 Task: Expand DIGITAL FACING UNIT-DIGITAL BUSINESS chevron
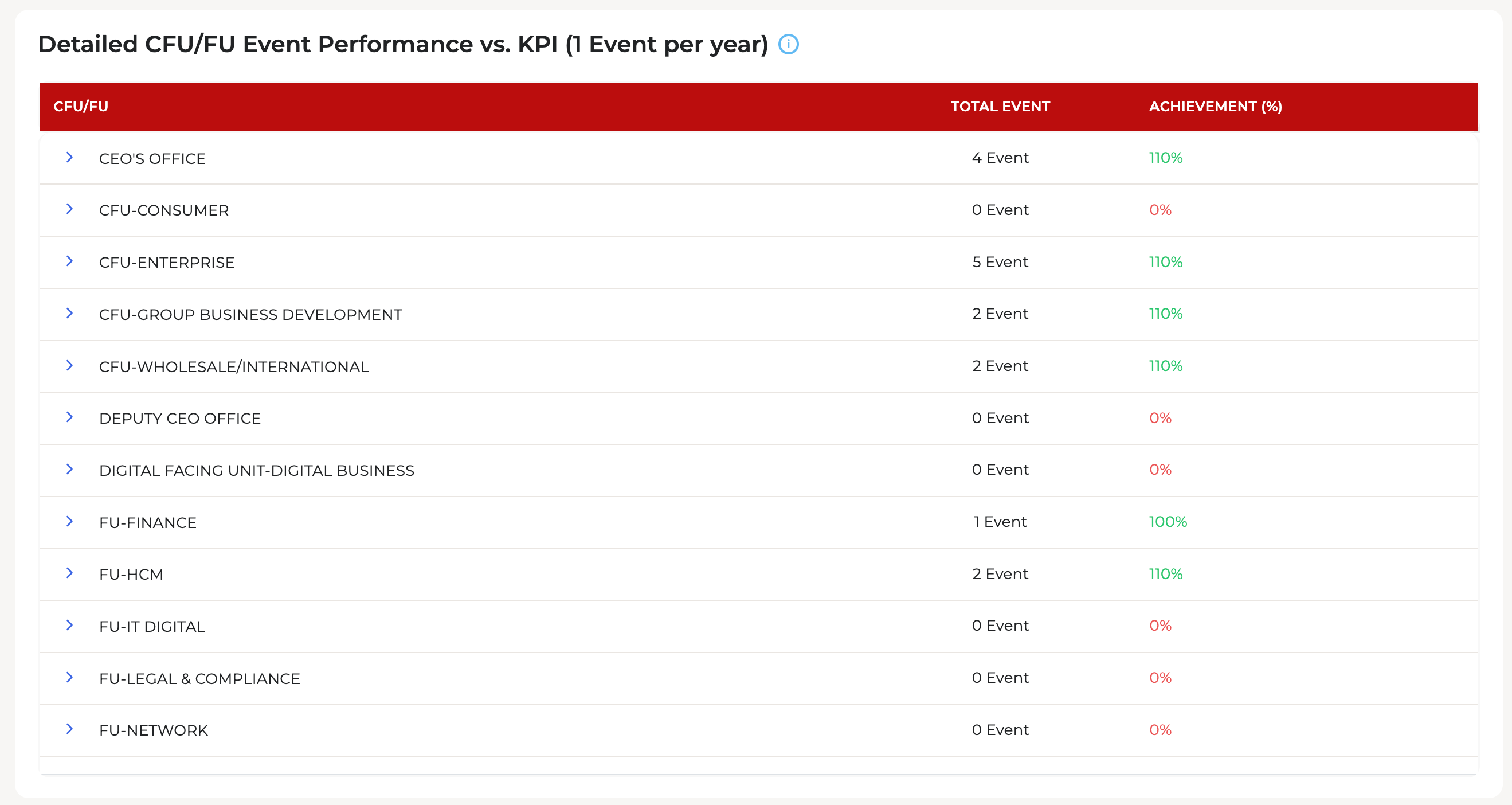tap(69, 469)
